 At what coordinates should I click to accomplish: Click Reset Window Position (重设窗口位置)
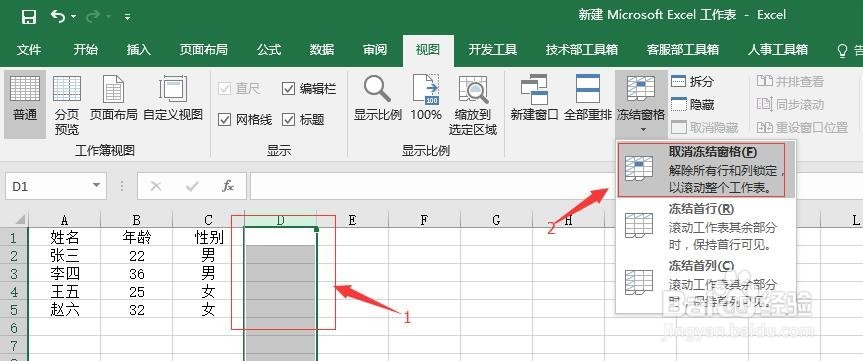click(802, 128)
